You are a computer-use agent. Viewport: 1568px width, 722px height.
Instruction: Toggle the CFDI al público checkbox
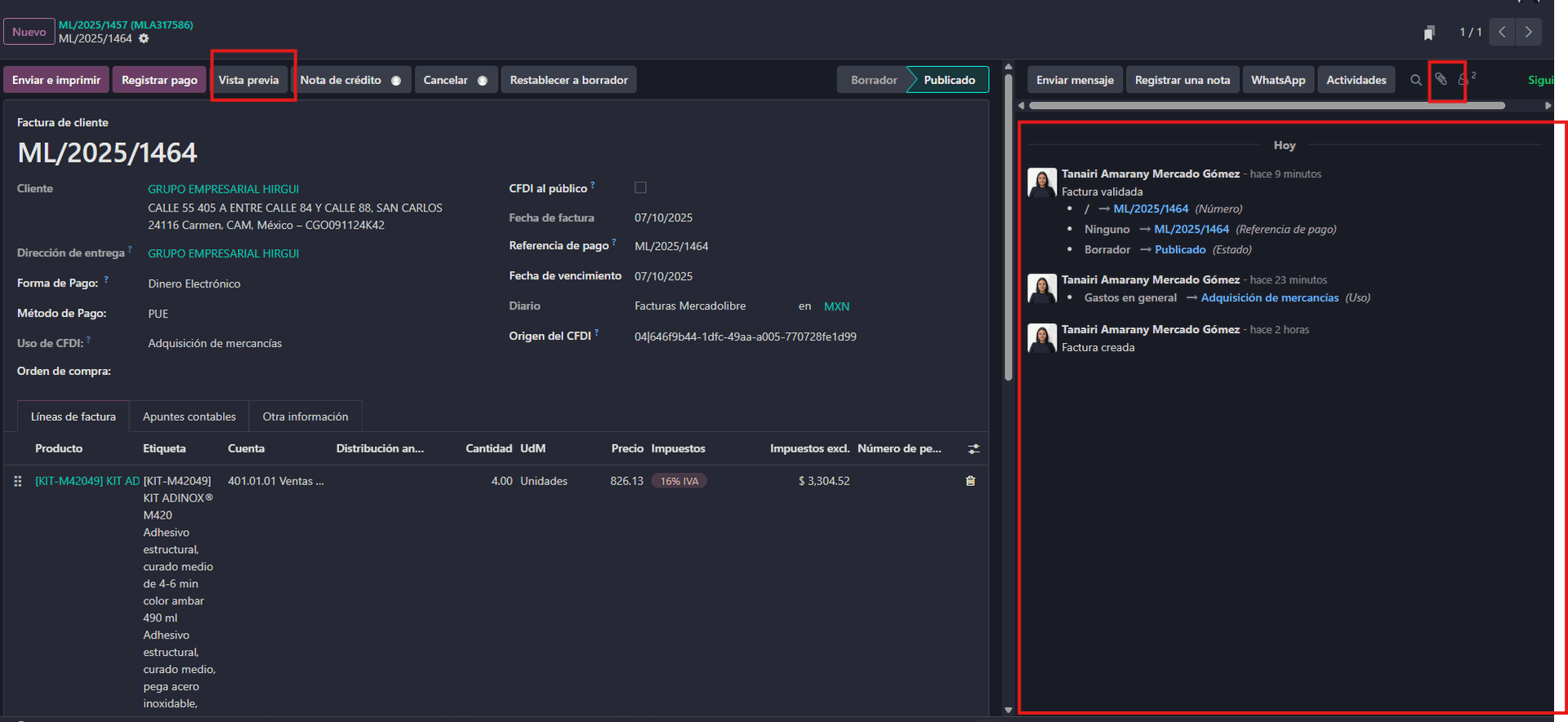pos(640,188)
